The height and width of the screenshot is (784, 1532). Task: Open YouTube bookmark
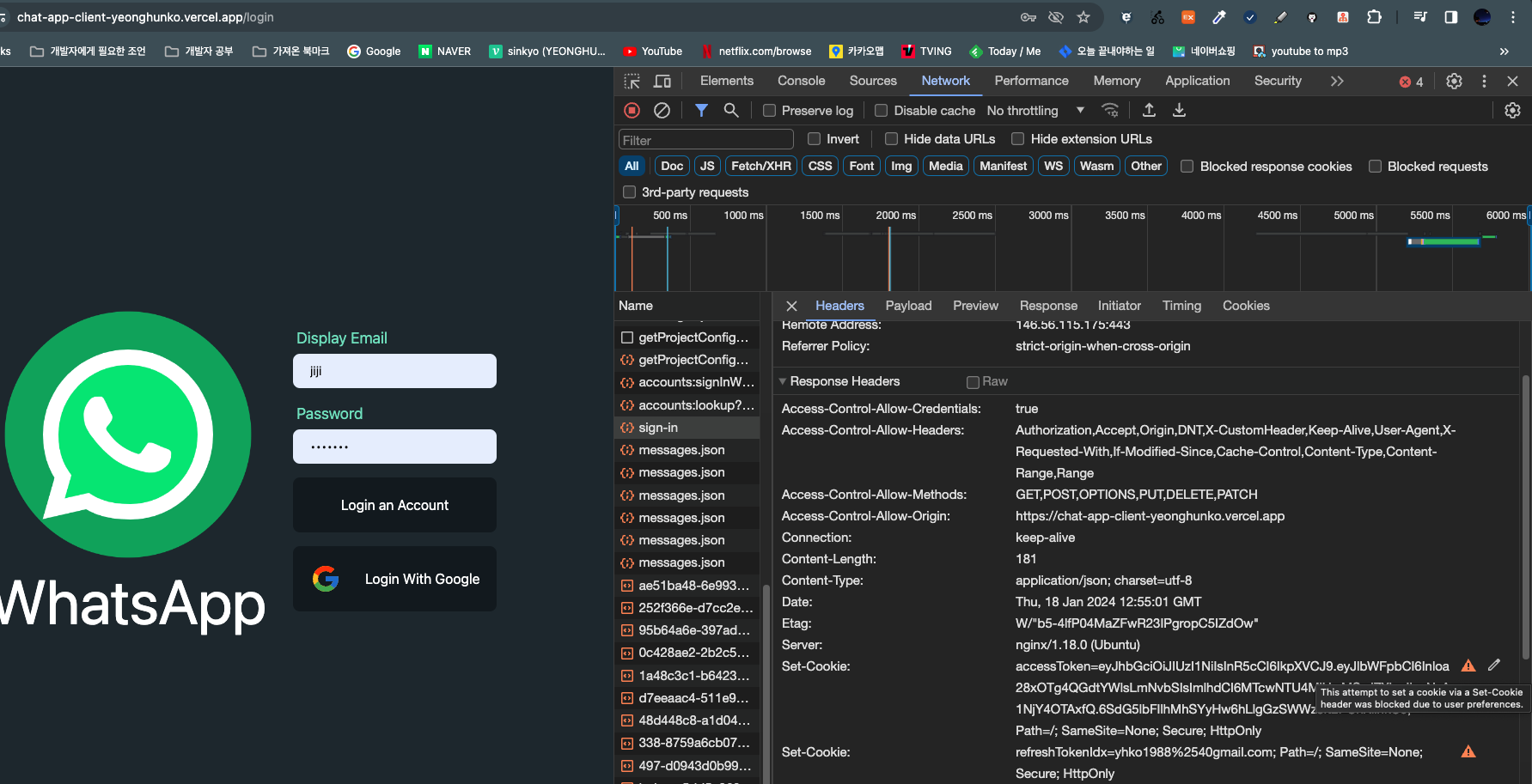point(652,52)
